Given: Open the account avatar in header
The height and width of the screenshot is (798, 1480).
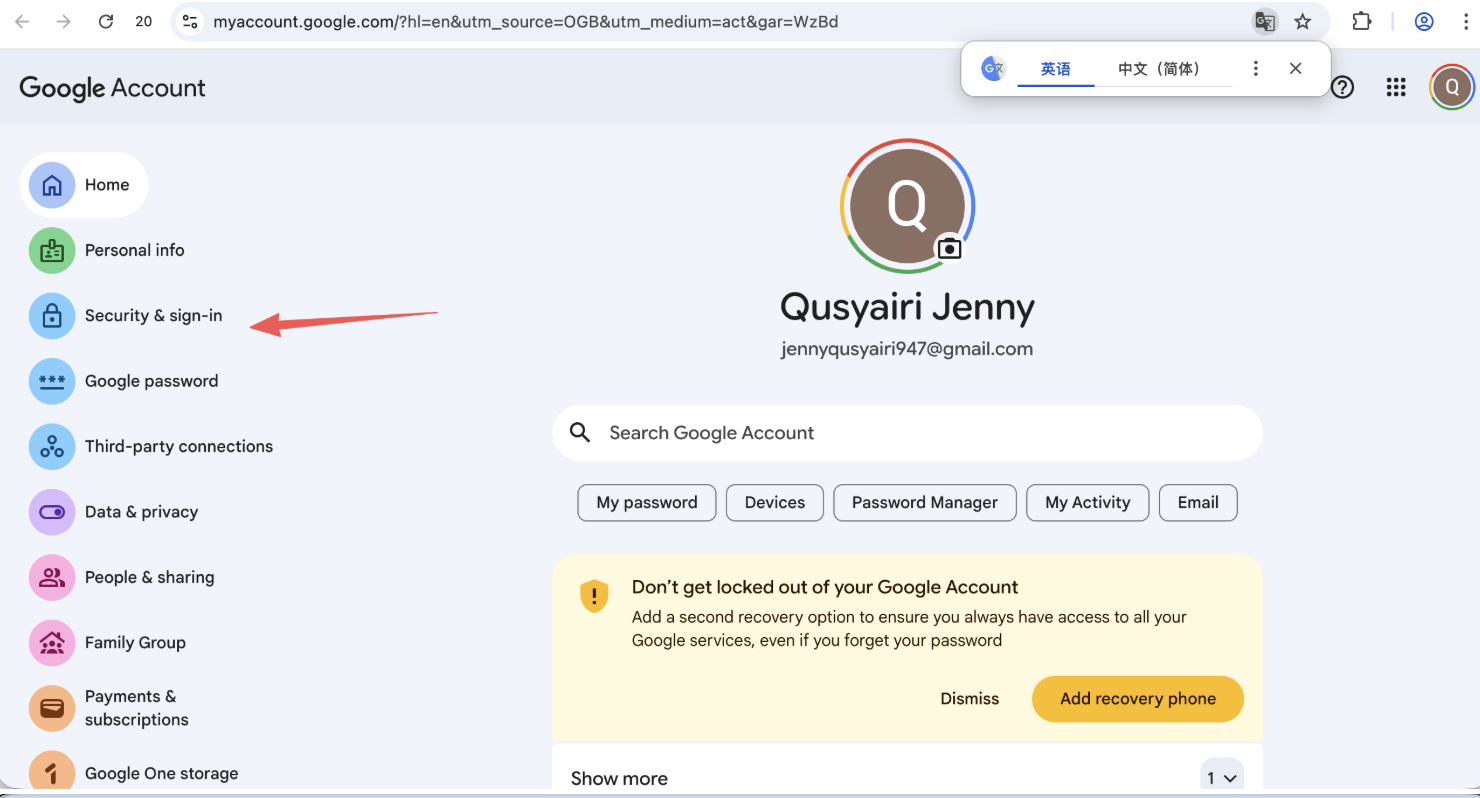Looking at the screenshot, I should (x=1452, y=87).
